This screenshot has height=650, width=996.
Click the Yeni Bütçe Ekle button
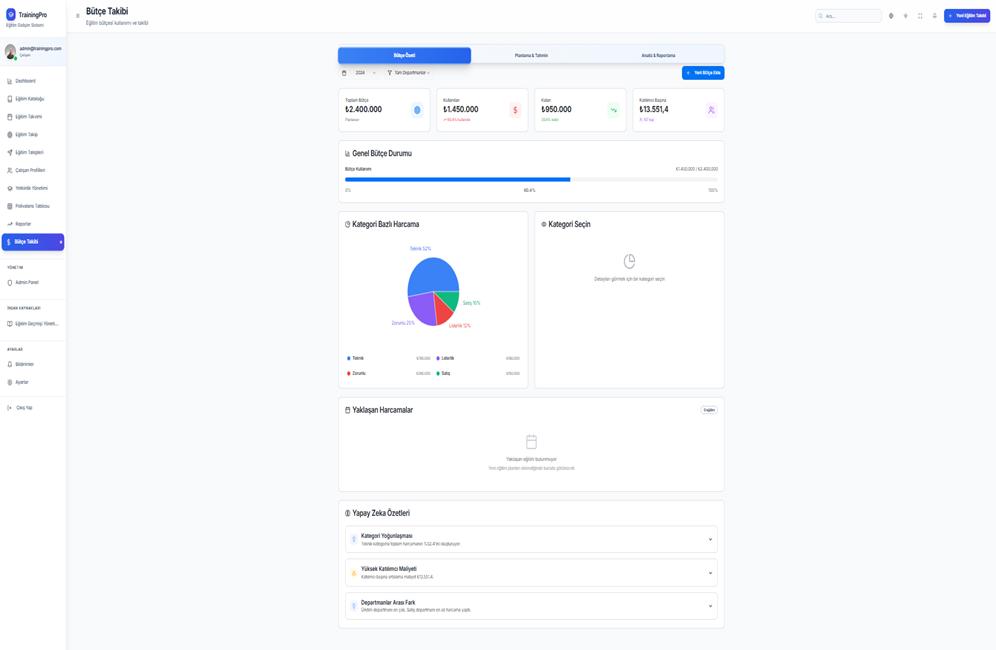point(703,73)
